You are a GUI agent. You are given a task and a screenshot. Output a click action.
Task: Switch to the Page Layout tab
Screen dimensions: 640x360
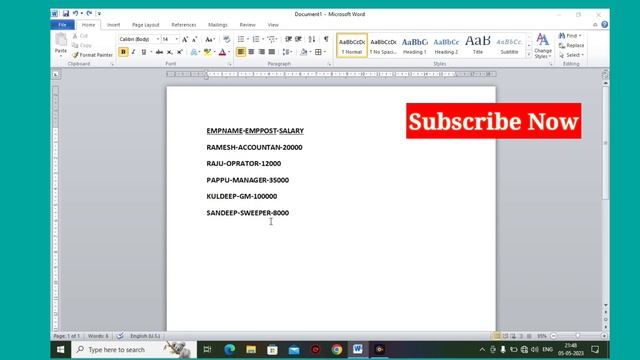click(x=146, y=25)
